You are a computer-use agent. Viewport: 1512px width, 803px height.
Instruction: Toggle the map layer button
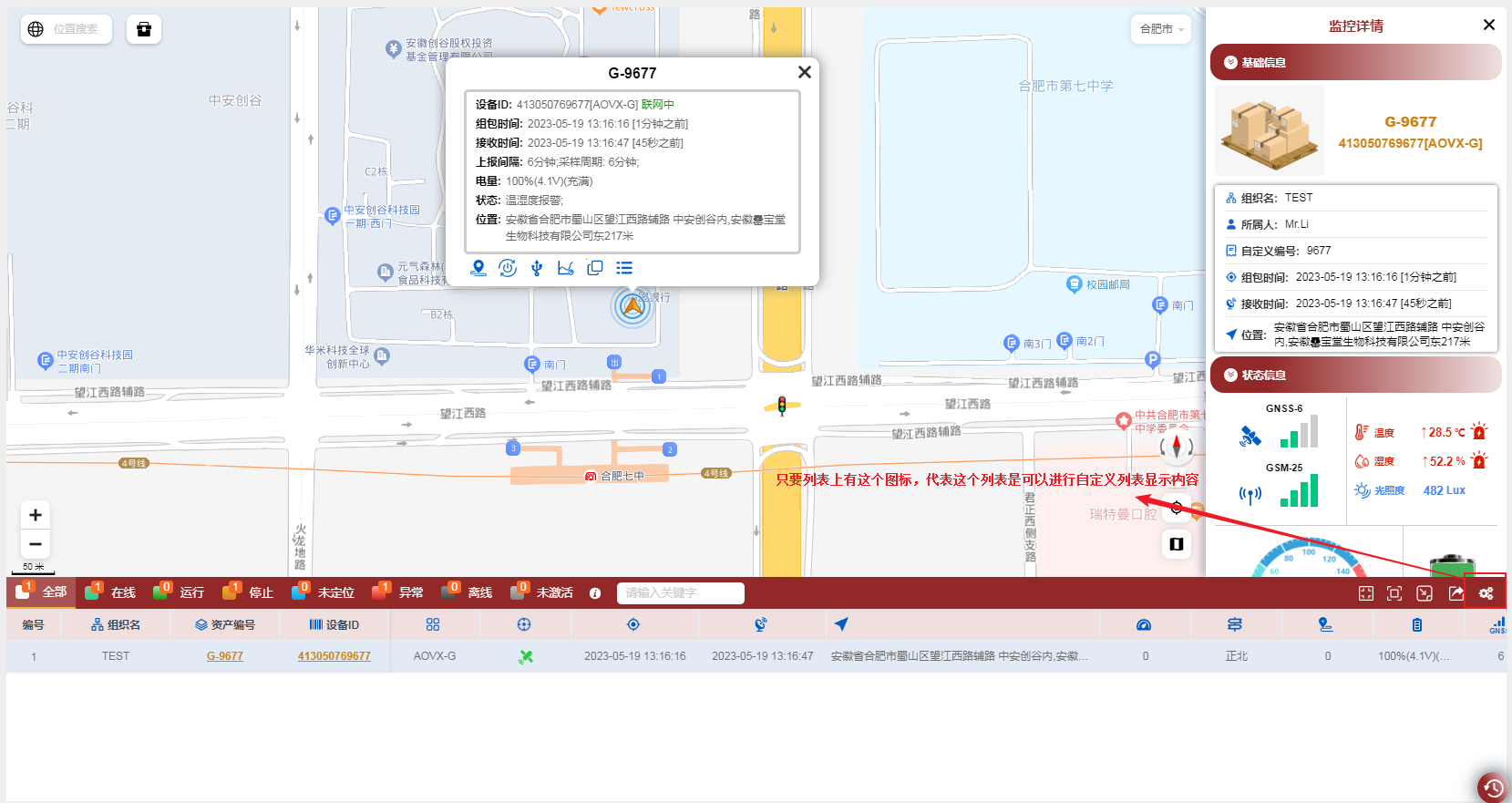coord(1177,544)
